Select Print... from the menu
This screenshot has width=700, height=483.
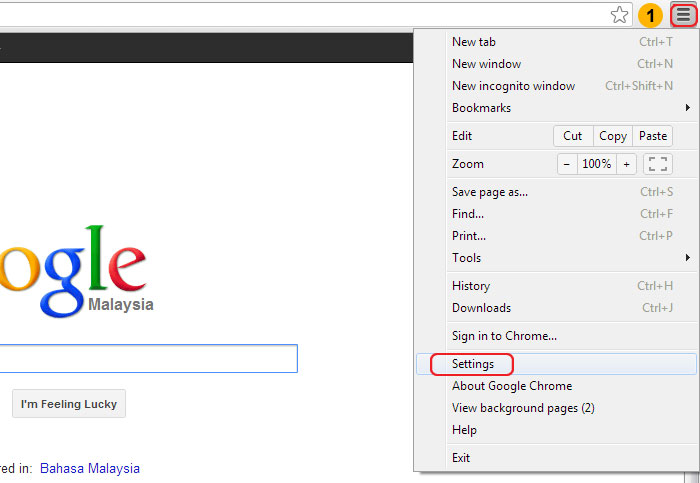pyautogui.click(x=556, y=236)
